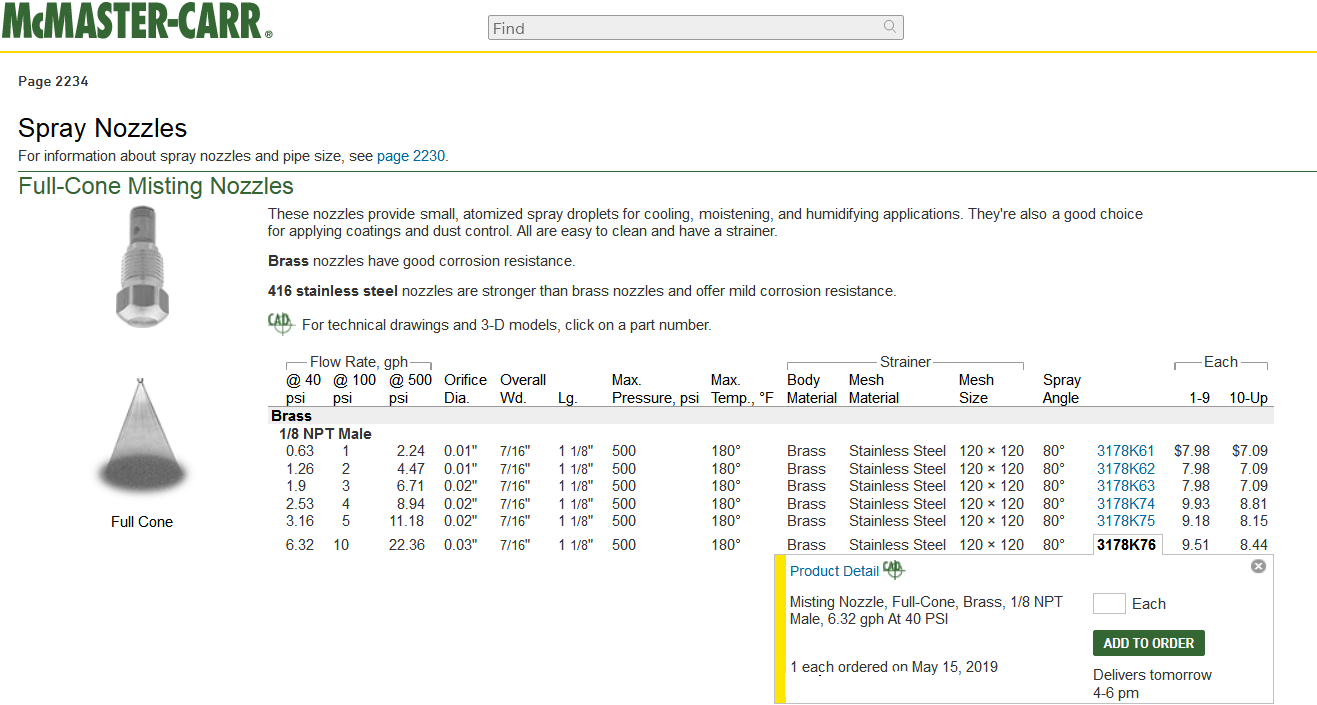
Task: Click the 8.15 10-Up price for 3178K75
Action: [1254, 521]
